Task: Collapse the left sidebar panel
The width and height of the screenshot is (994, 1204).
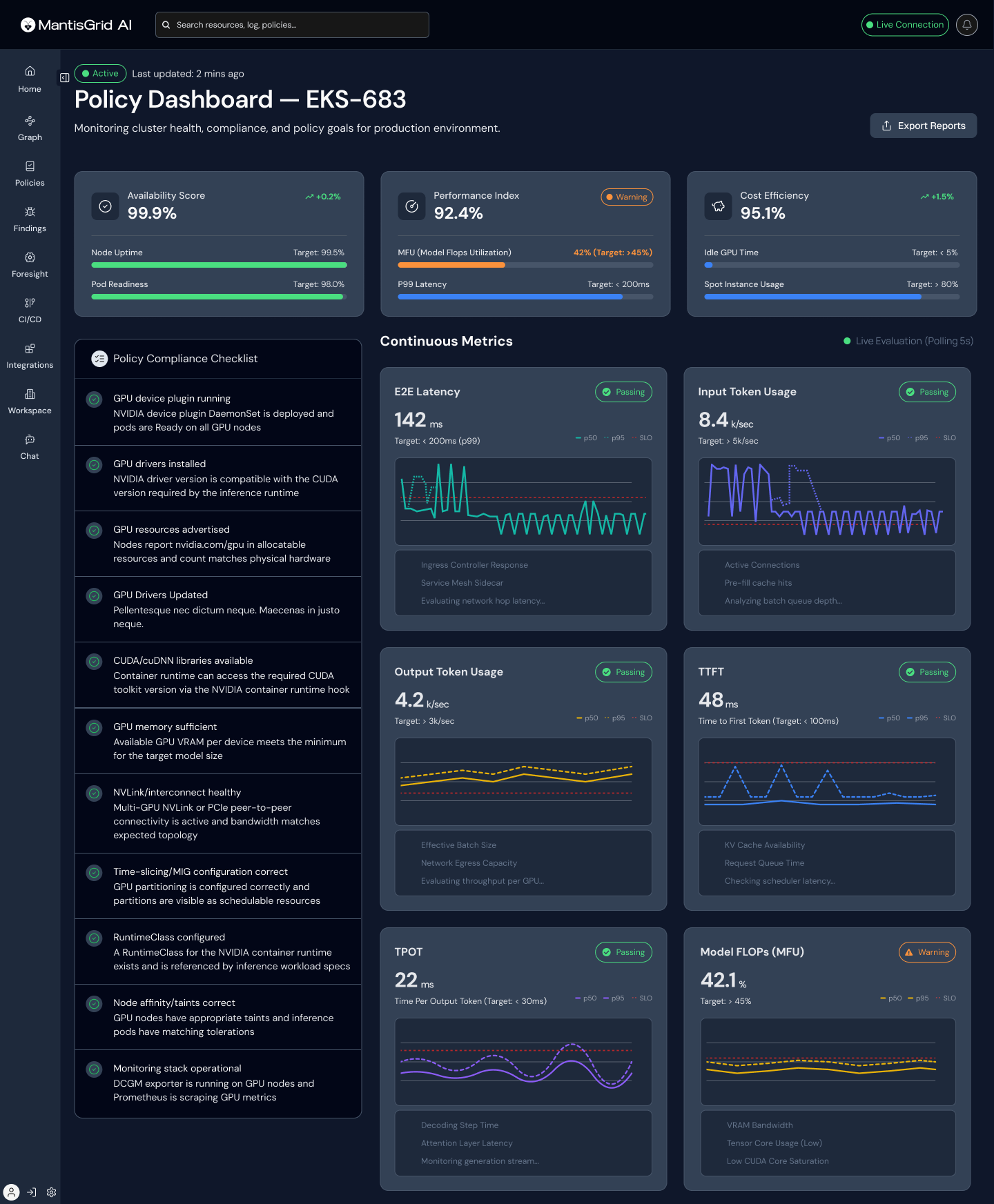Action: (64, 78)
